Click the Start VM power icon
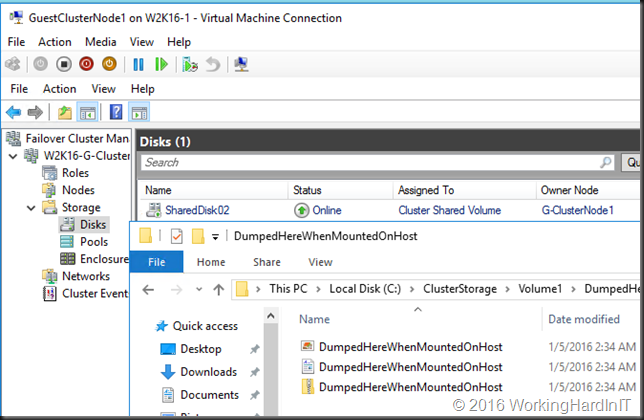 point(40,64)
